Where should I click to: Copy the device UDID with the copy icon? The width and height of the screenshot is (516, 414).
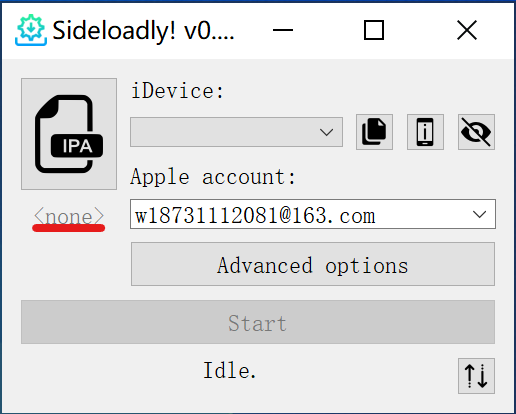click(374, 132)
